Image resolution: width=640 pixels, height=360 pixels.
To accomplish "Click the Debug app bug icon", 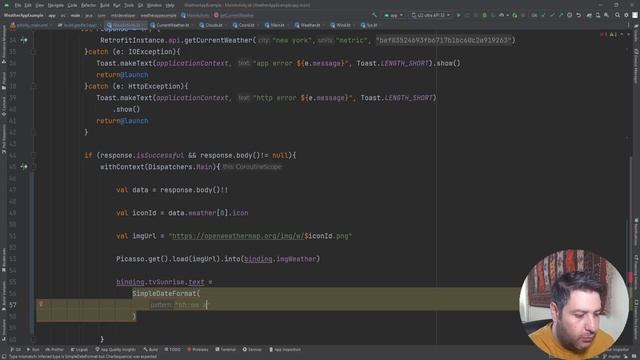I will (x=484, y=15).
